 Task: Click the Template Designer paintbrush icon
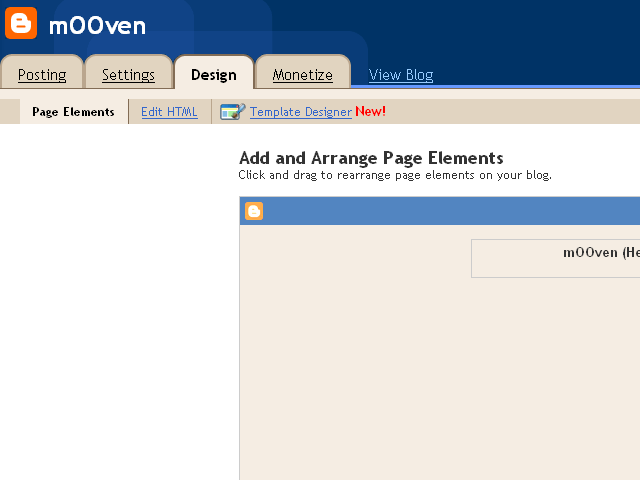(x=233, y=111)
